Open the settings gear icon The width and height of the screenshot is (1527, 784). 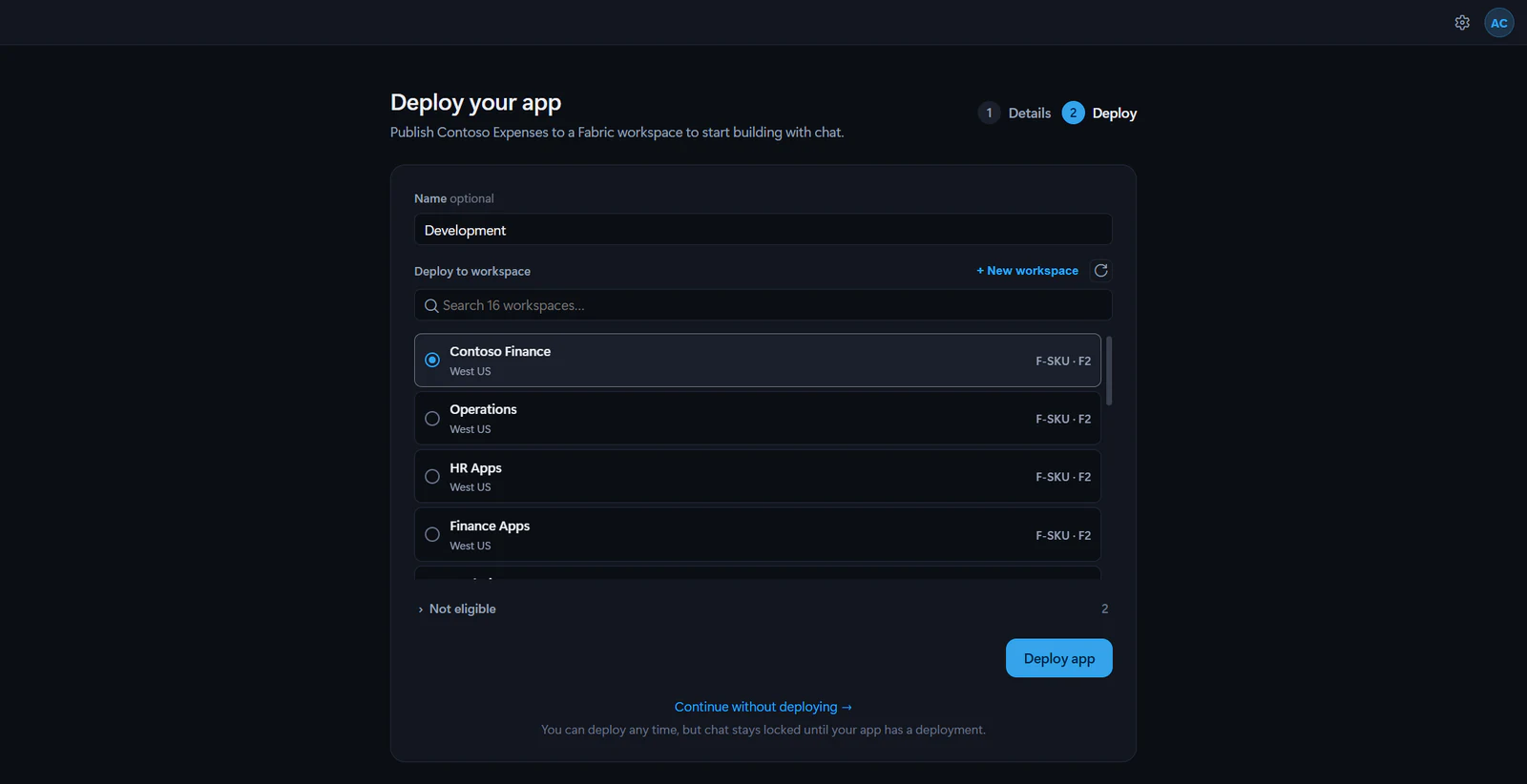click(1462, 23)
